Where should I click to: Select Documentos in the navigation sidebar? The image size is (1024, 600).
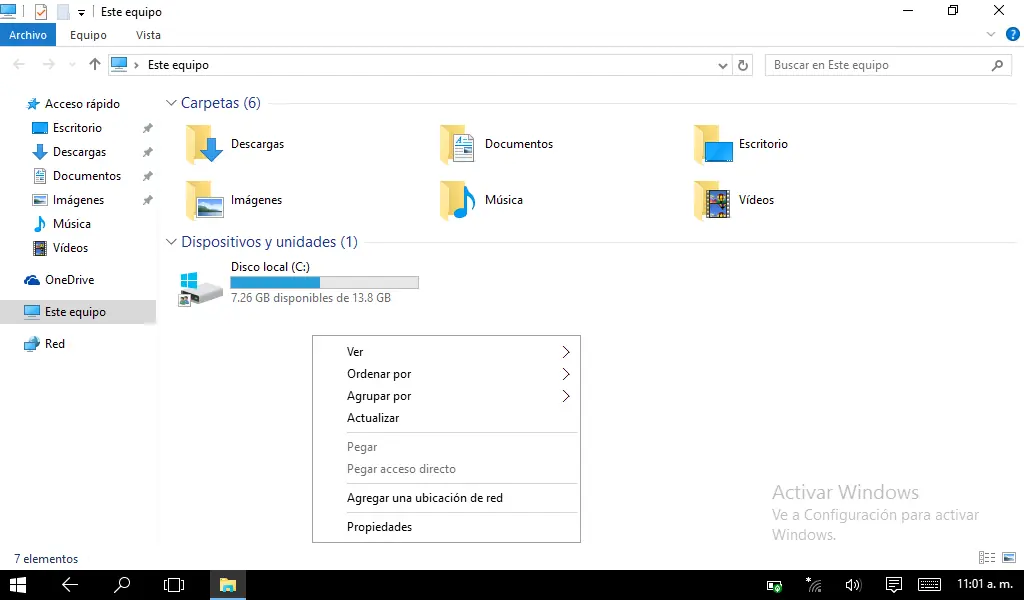86,176
